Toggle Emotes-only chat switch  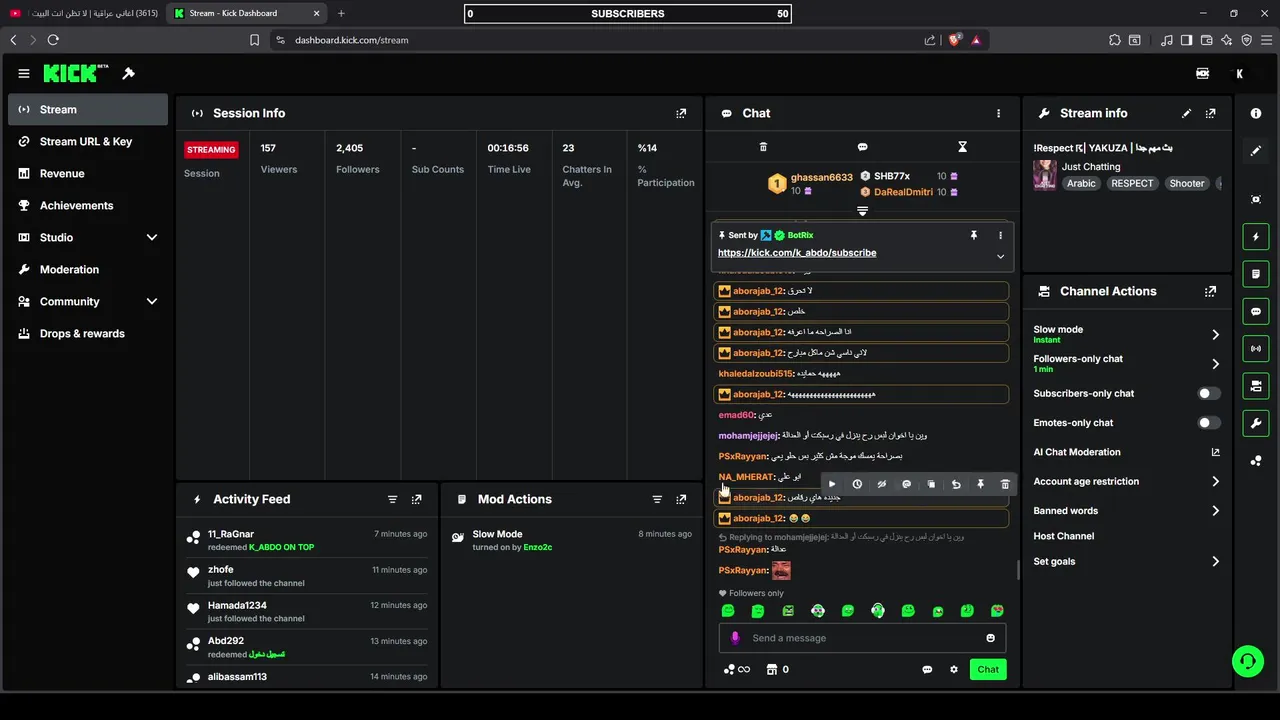point(1209,422)
